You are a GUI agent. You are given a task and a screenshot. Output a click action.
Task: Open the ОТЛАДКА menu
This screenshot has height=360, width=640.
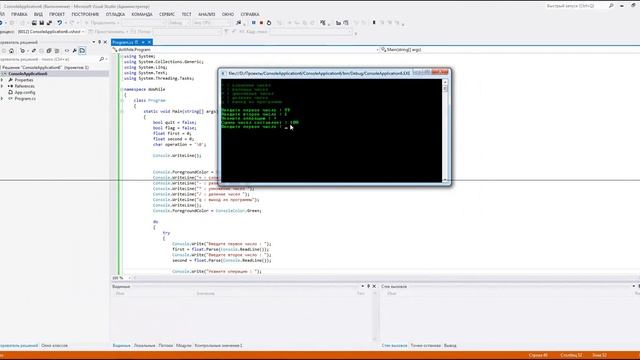coord(116,14)
